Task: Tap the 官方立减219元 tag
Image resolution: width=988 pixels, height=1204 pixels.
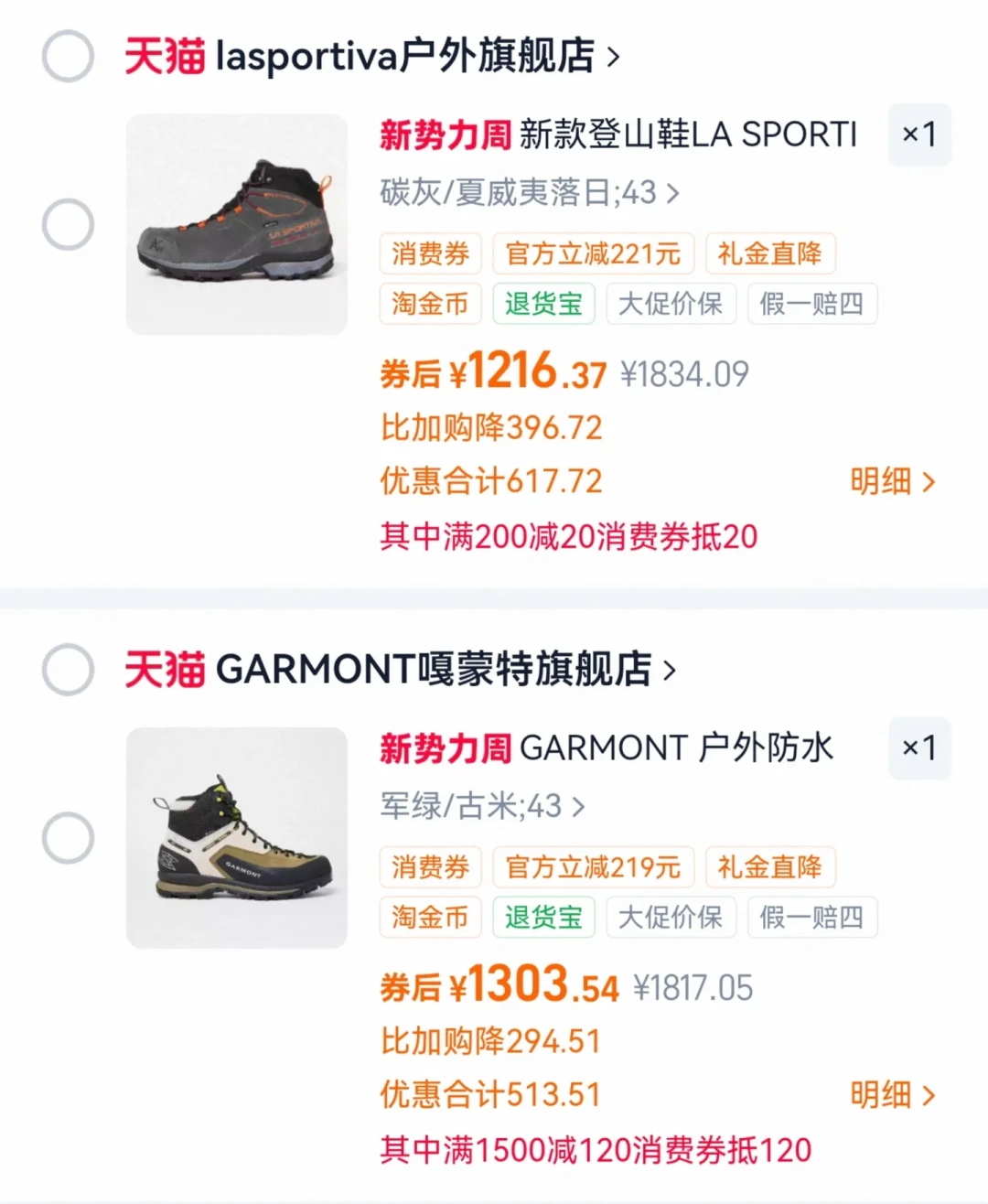Action: 594,867
